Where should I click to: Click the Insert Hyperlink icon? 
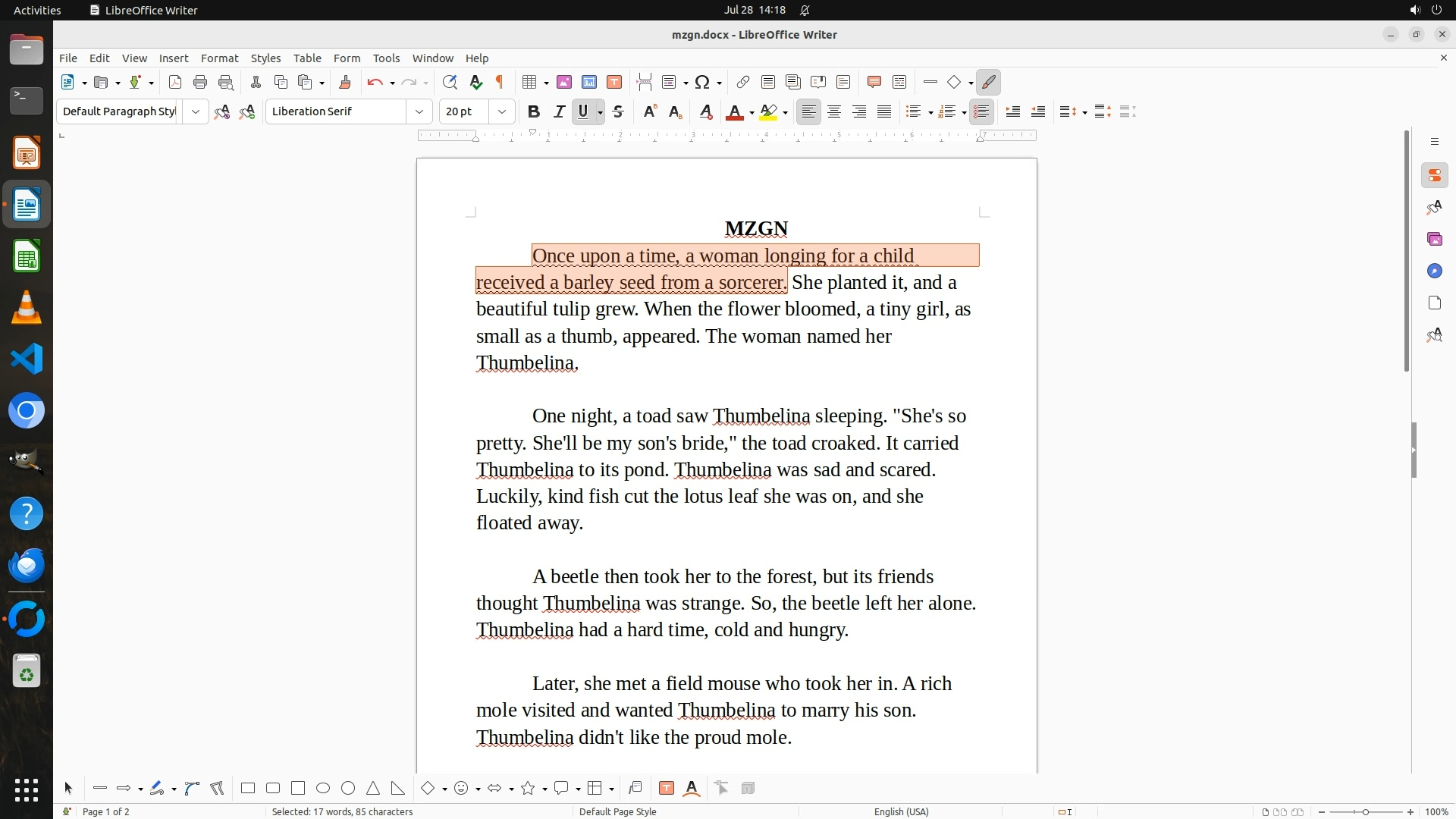pyautogui.click(x=743, y=83)
